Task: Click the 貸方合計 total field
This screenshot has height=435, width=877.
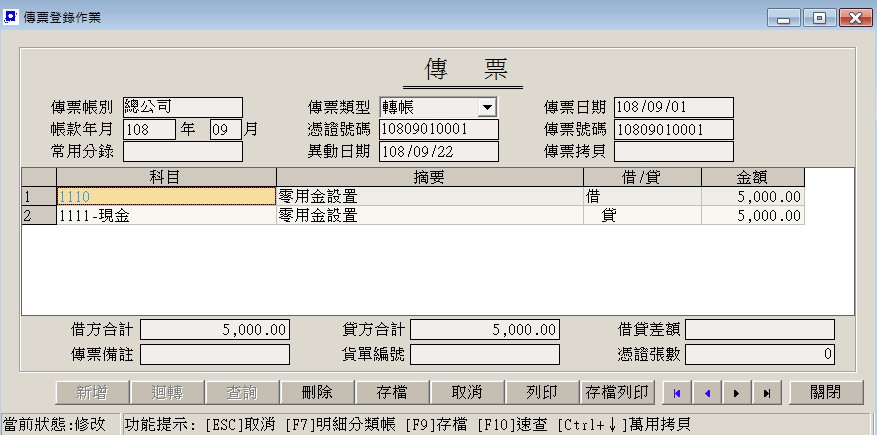Action: point(484,330)
